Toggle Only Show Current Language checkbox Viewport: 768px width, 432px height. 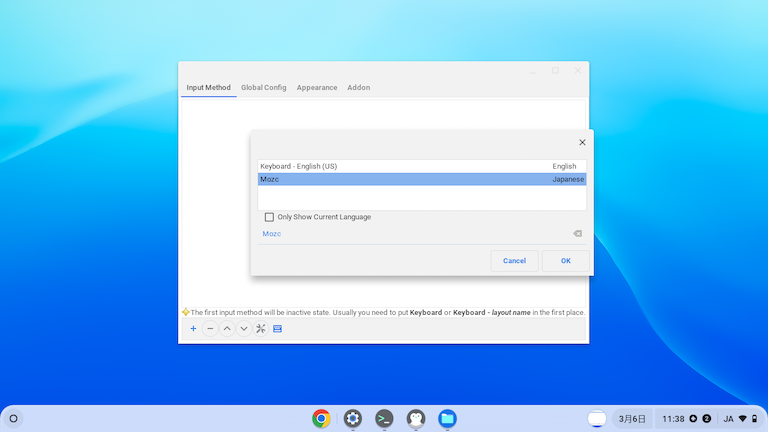269,217
